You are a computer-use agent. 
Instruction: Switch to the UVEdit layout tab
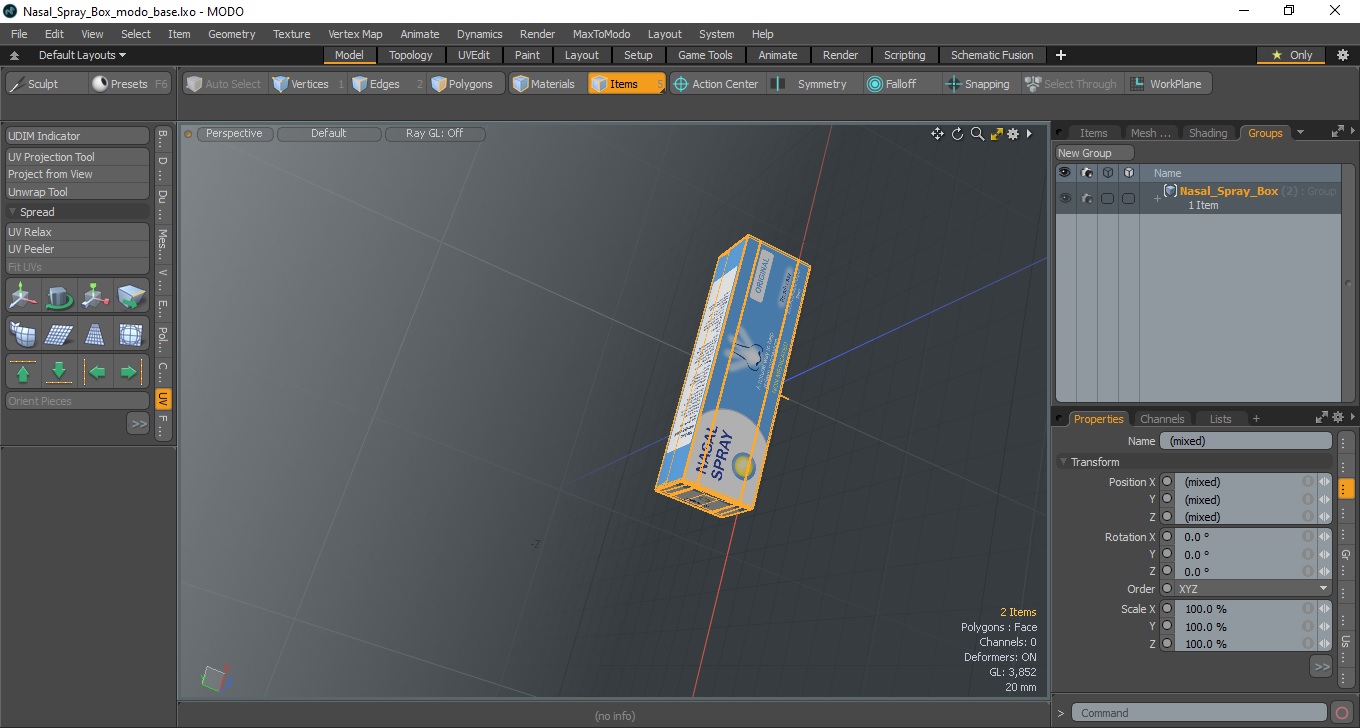pyautogui.click(x=474, y=55)
